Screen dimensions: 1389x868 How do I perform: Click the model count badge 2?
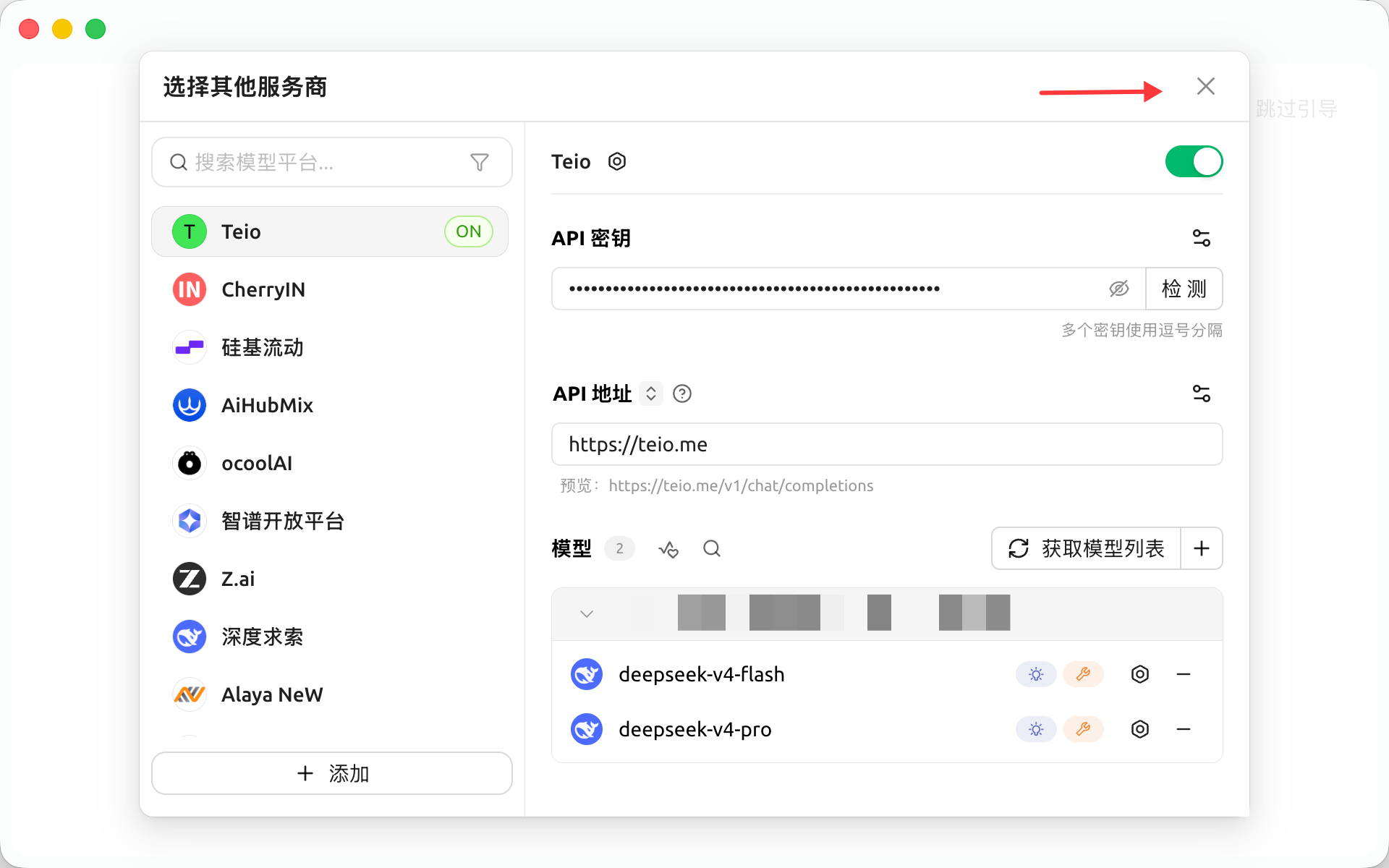pos(619,548)
